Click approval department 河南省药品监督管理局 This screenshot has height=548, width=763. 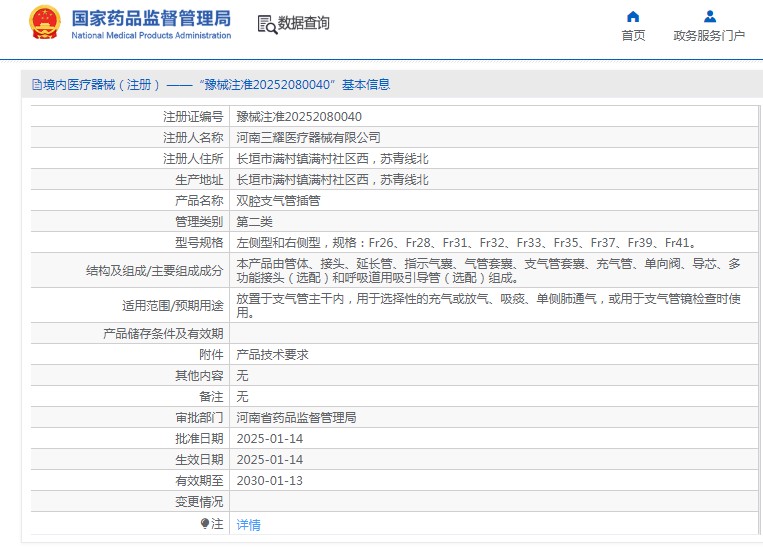click(x=296, y=417)
